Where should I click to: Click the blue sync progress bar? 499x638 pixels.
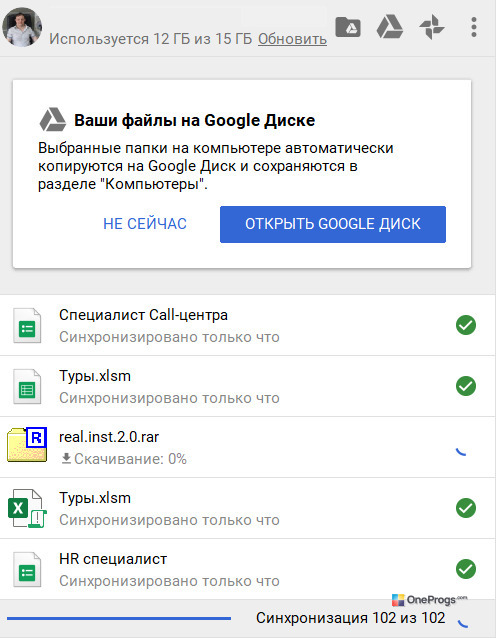click(x=119, y=618)
